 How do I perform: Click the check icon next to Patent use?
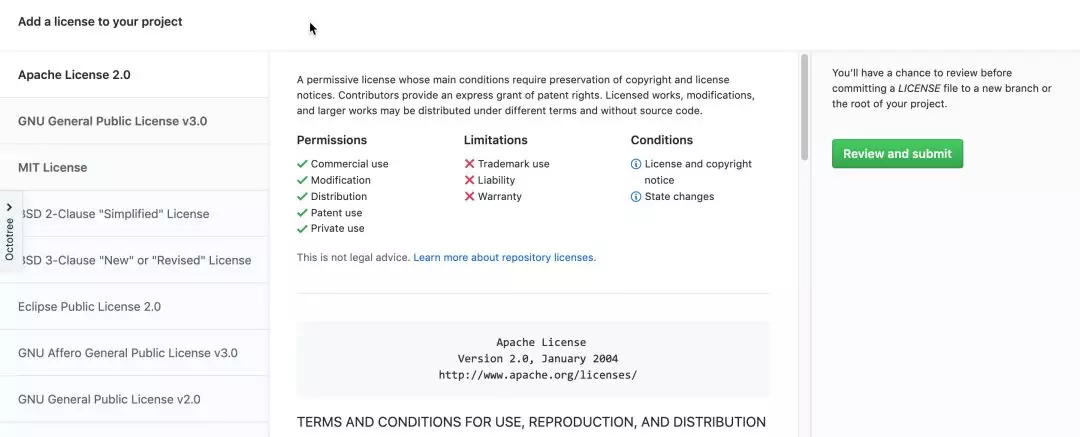[x=302, y=213]
